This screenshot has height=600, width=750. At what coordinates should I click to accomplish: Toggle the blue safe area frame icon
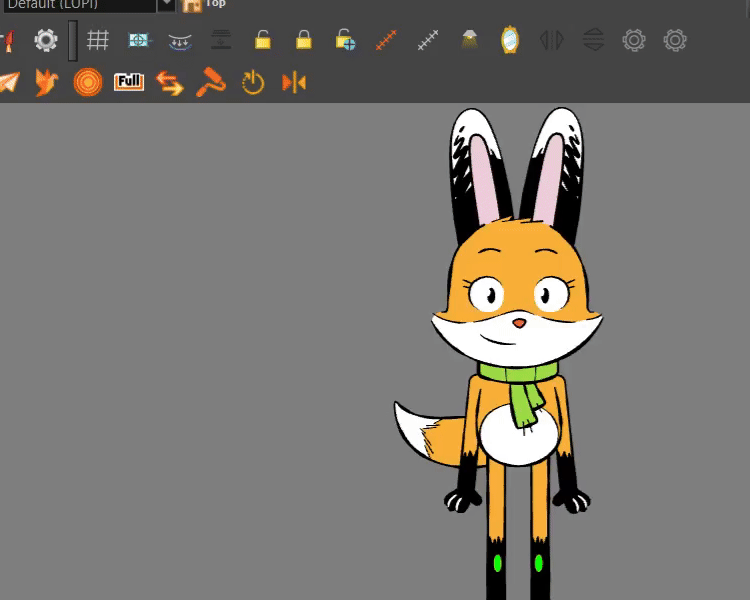tap(139, 41)
